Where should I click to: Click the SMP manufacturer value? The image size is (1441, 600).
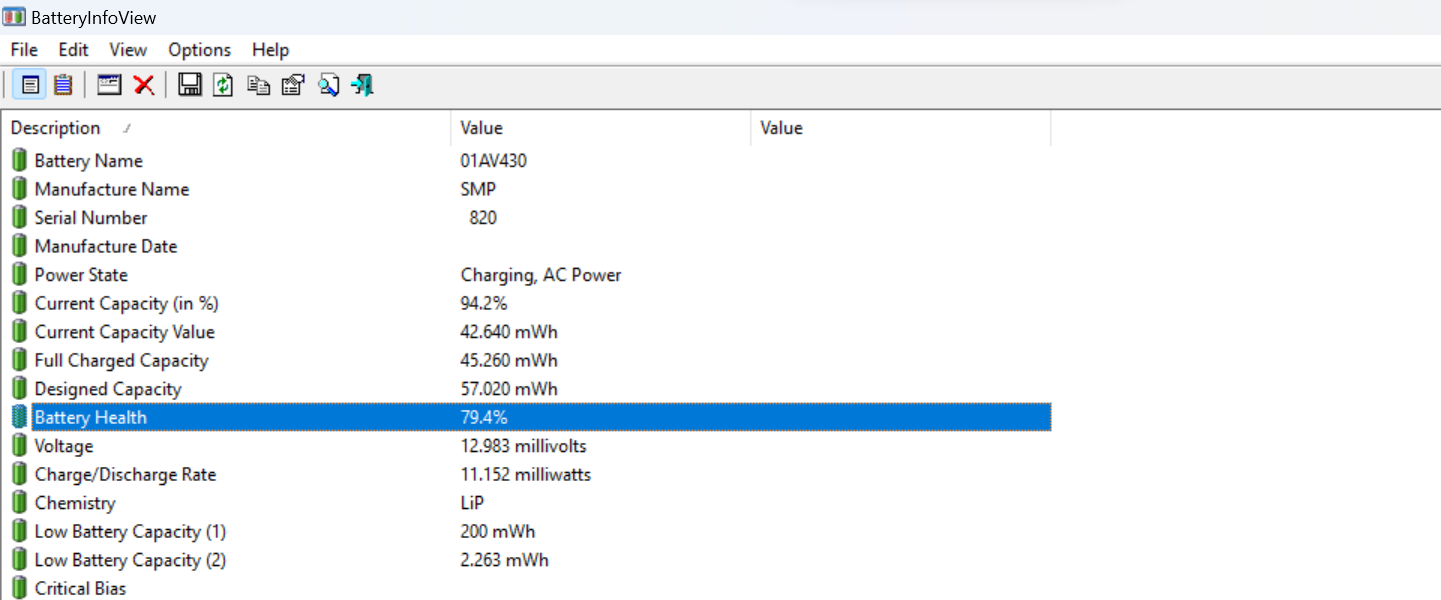point(478,189)
